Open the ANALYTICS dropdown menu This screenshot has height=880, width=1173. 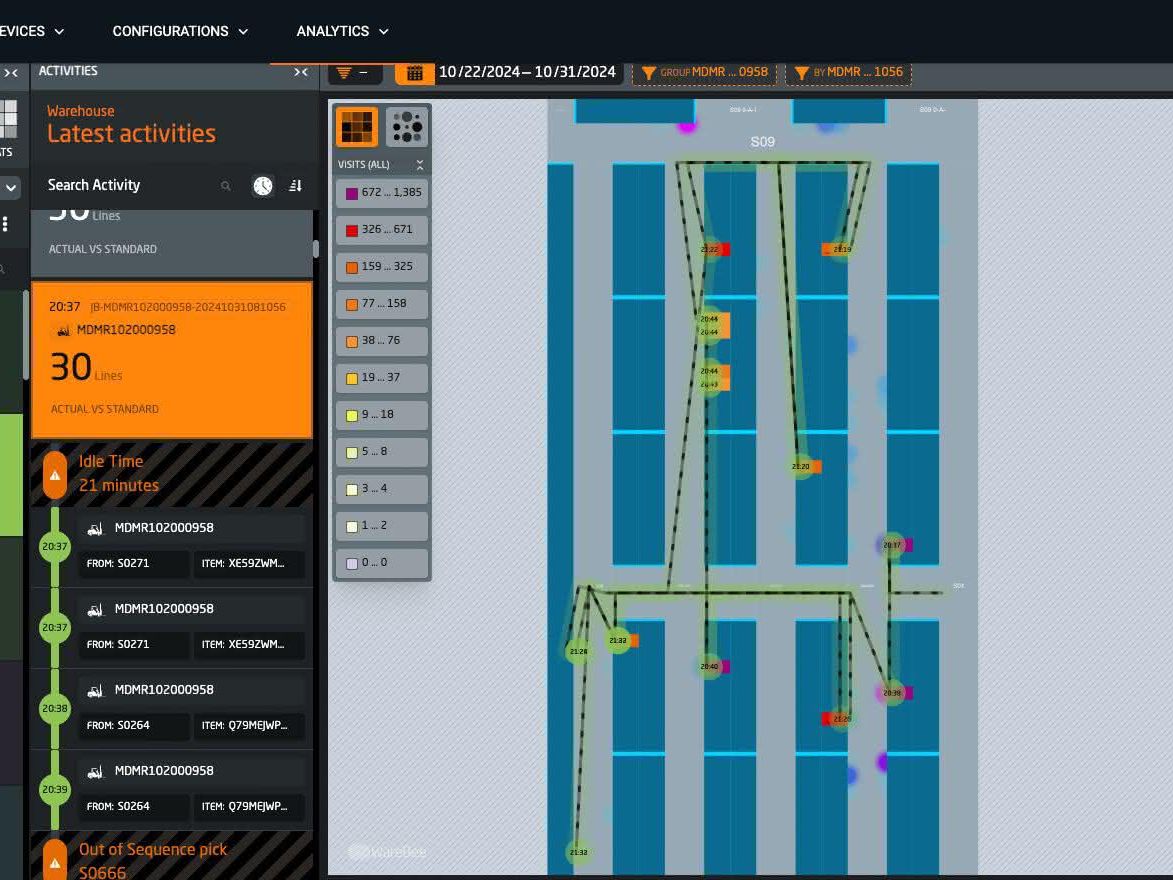point(342,31)
